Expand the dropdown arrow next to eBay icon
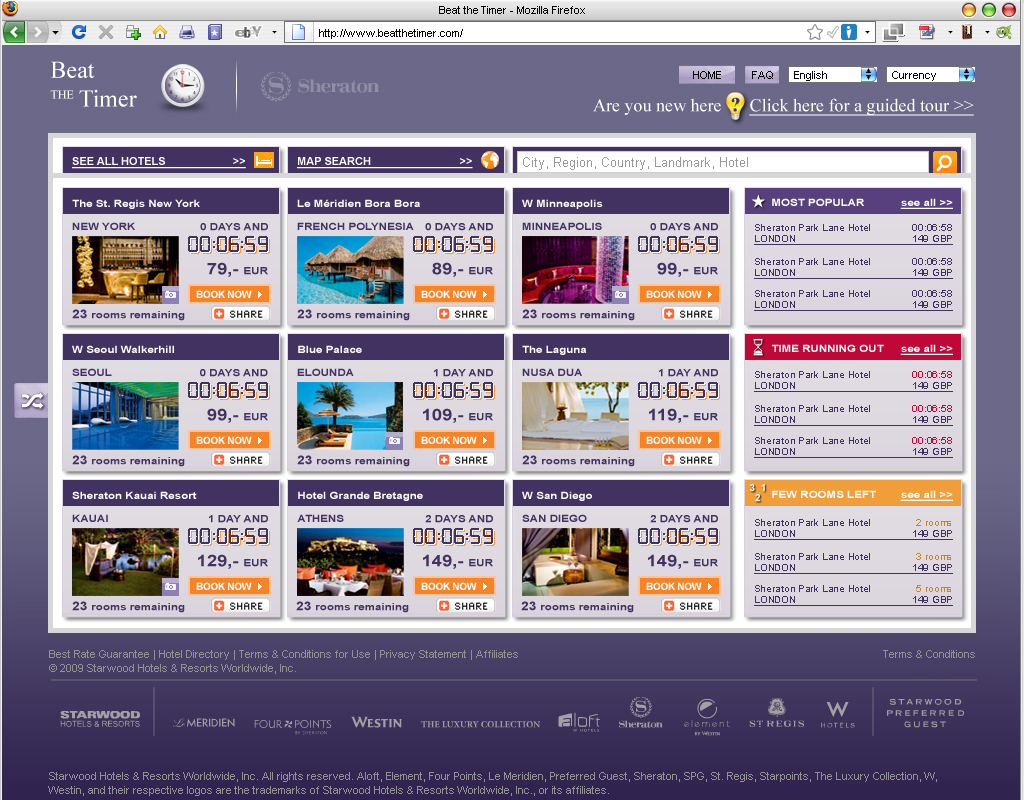1024x800 pixels. coord(274,32)
